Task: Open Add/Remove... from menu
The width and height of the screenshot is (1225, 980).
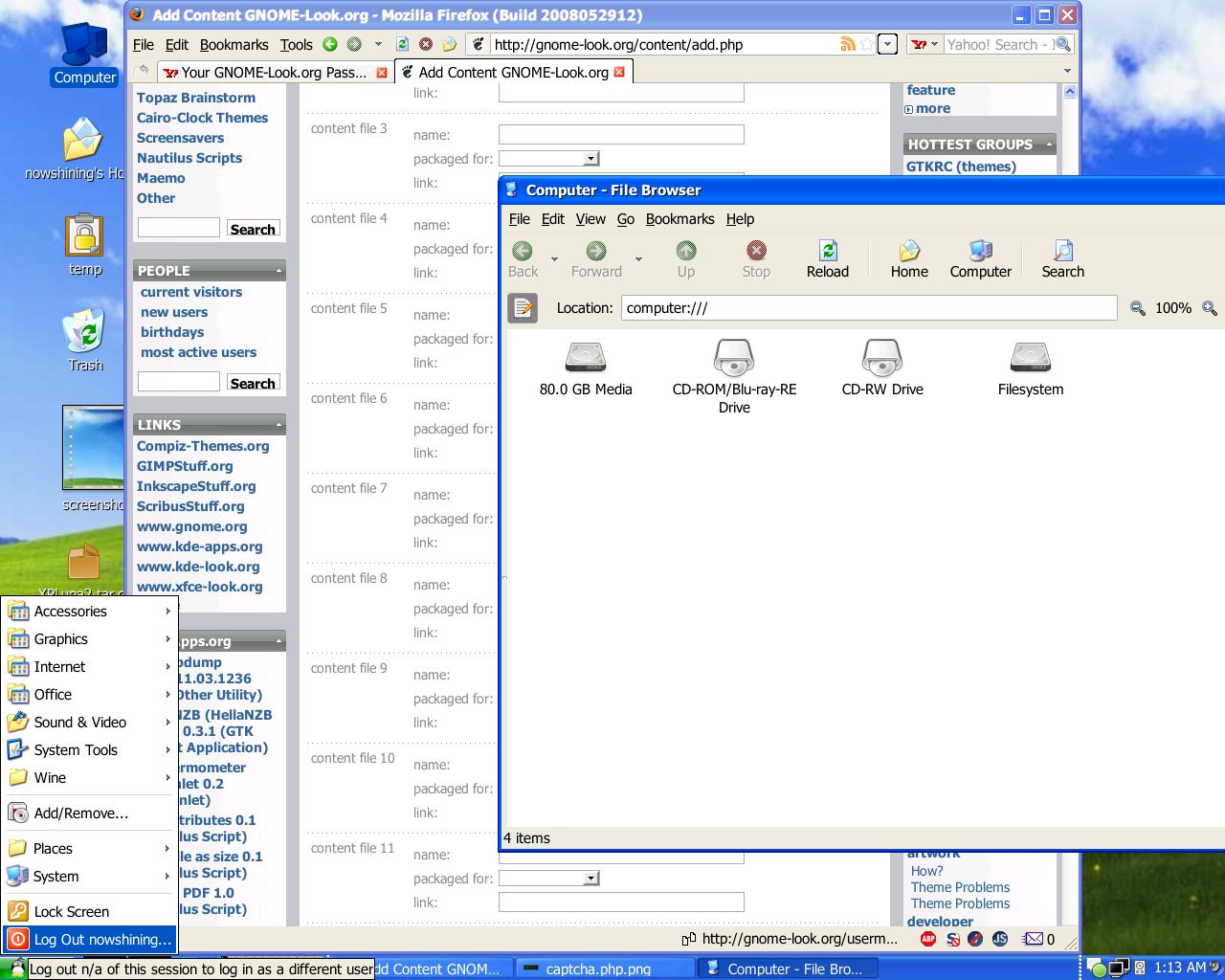Action: [x=89, y=813]
